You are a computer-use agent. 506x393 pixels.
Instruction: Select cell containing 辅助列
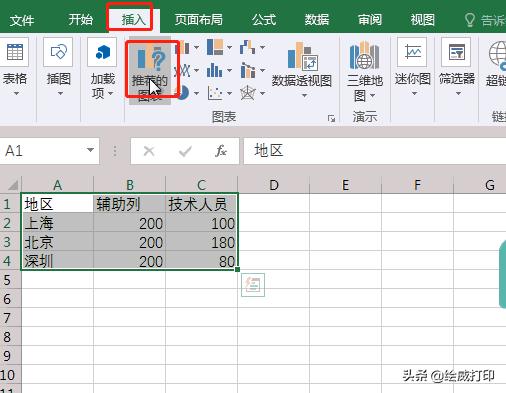point(129,204)
